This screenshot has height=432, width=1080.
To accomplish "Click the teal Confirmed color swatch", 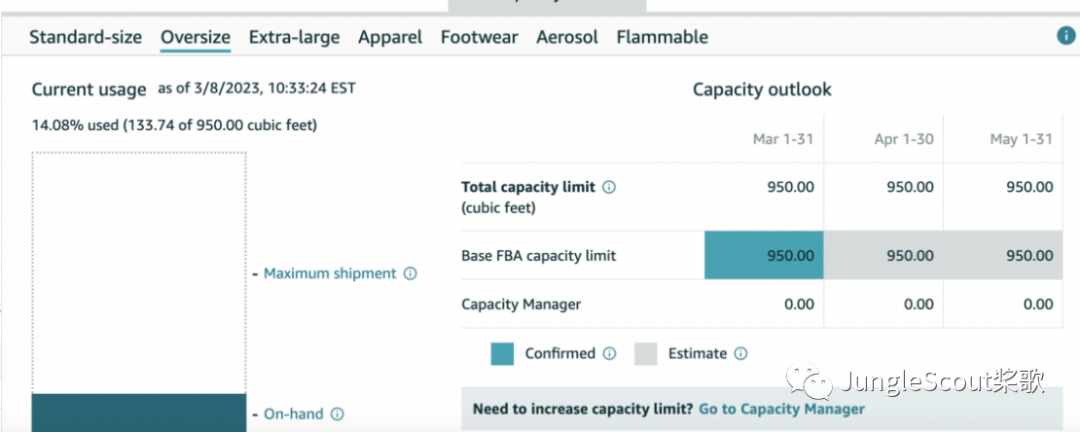I will (502, 353).
